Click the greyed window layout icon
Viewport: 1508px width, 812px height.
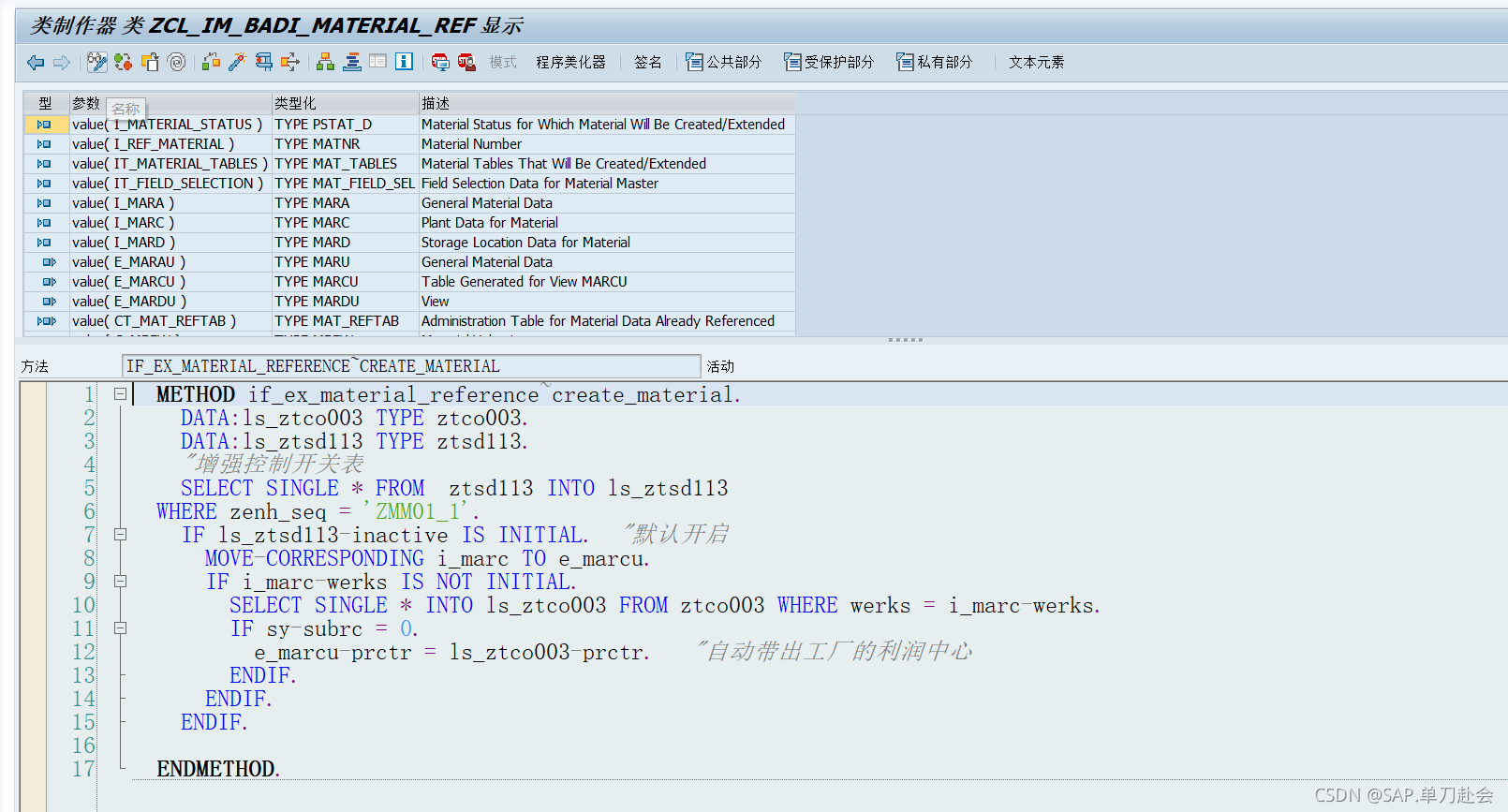tap(378, 63)
